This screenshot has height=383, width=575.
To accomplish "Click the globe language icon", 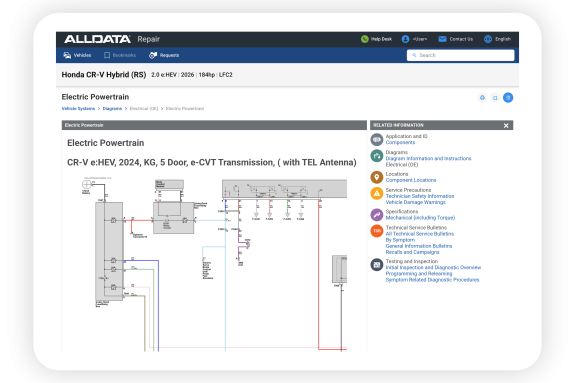I will (x=488, y=39).
